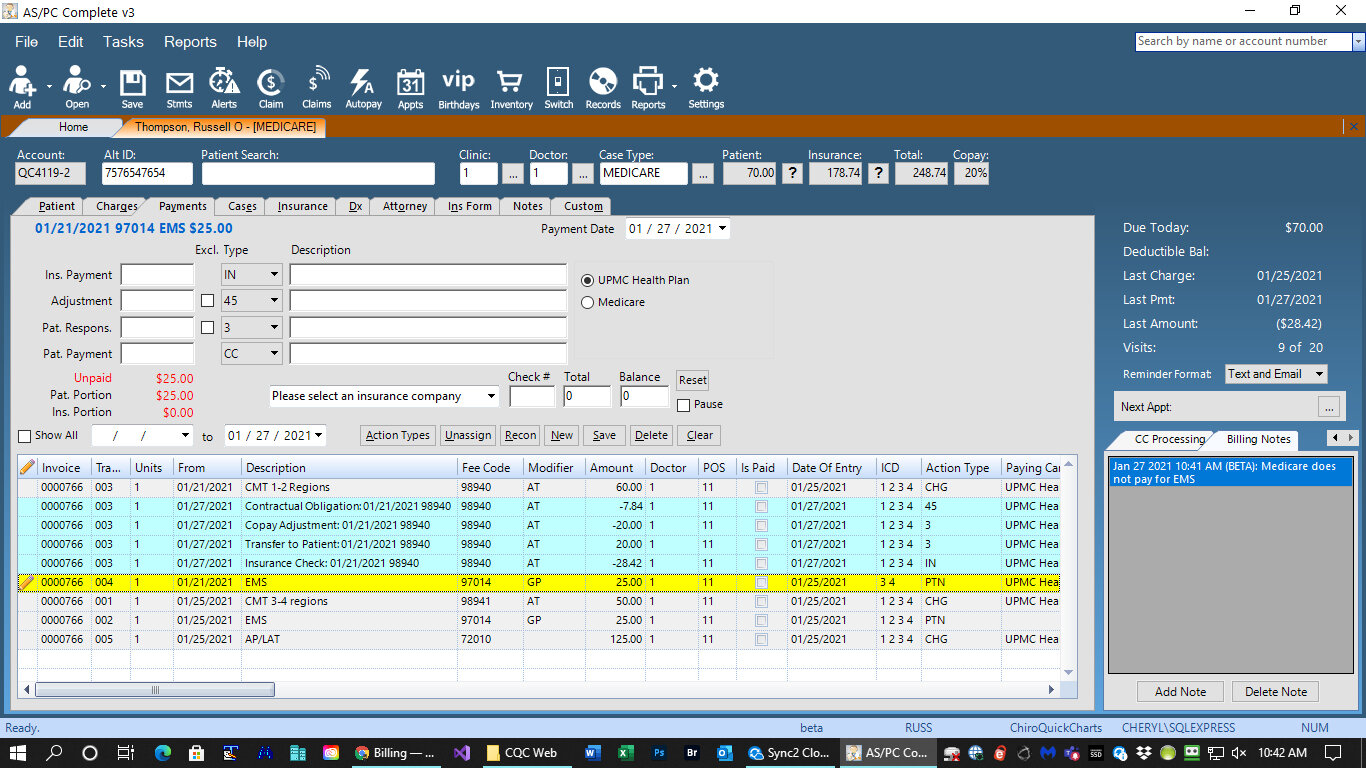Image resolution: width=1366 pixels, height=768 pixels.
Task: Toggle Is Paid for AP/LAT row
Action: 762,639
